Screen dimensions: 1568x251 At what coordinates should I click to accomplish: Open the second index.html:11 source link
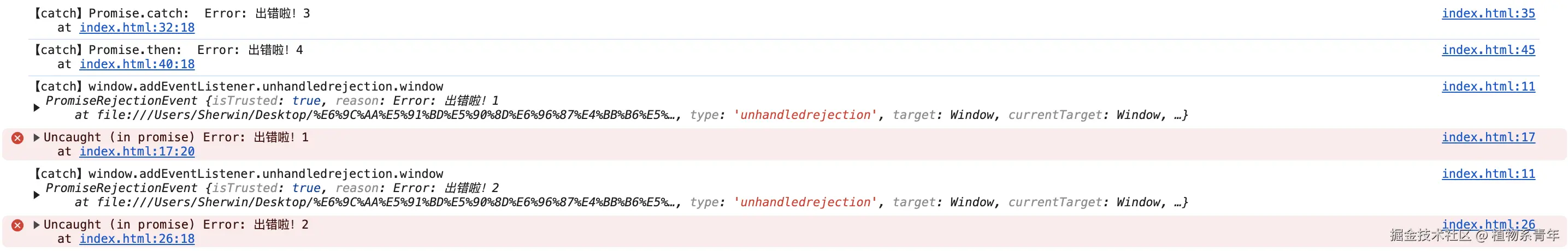point(1488,174)
